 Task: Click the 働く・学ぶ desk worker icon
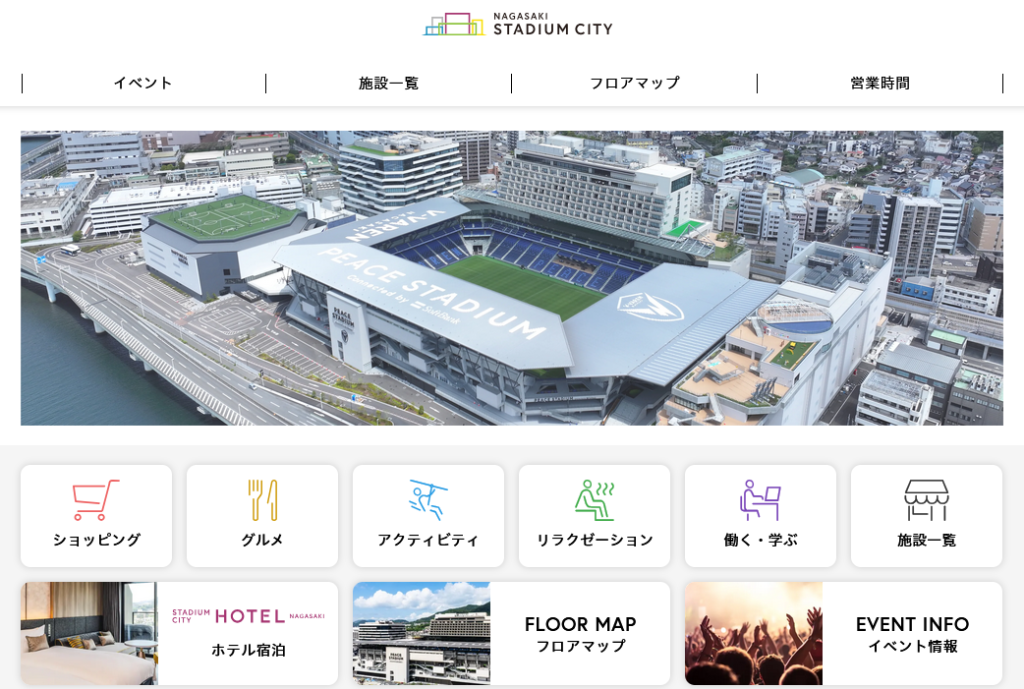point(760,500)
